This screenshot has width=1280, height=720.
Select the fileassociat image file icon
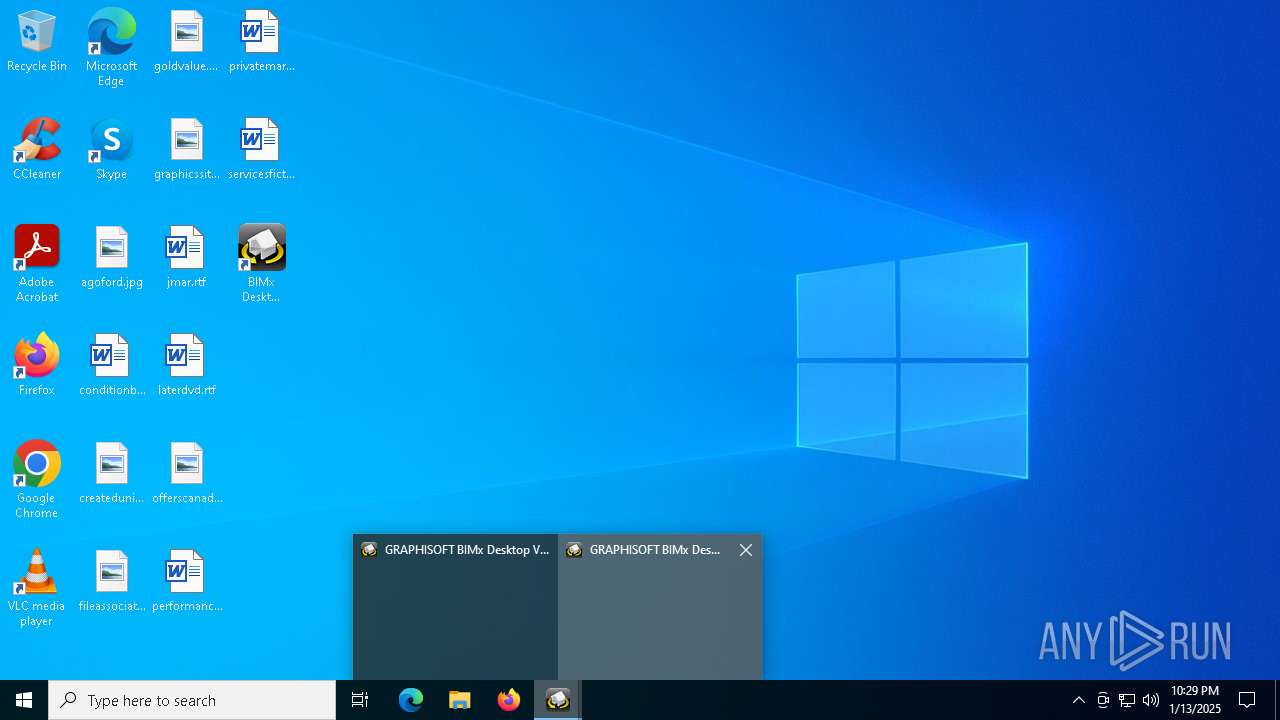pos(111,582)
